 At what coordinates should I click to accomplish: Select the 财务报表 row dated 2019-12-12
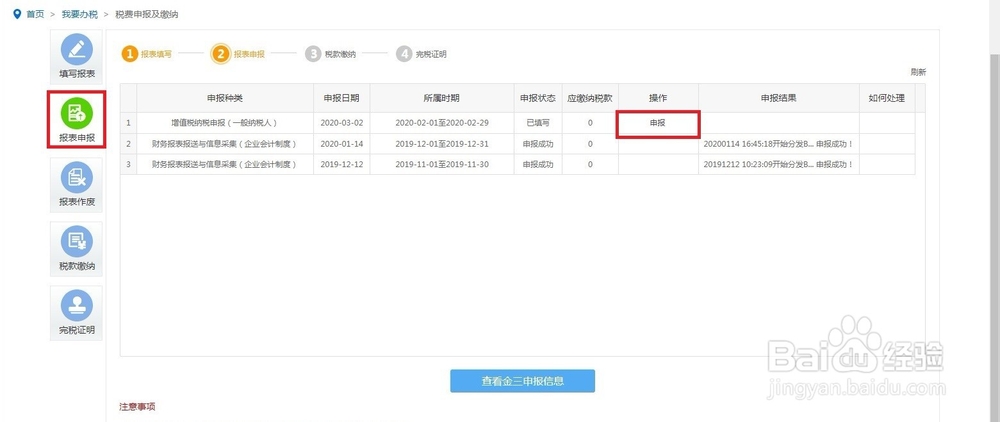(517, 164)
